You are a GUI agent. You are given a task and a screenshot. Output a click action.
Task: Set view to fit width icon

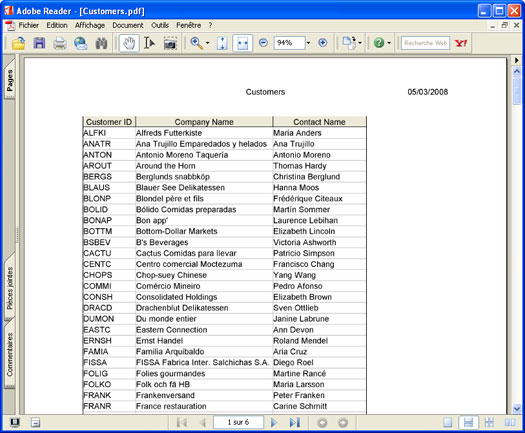tap(242, 43)
